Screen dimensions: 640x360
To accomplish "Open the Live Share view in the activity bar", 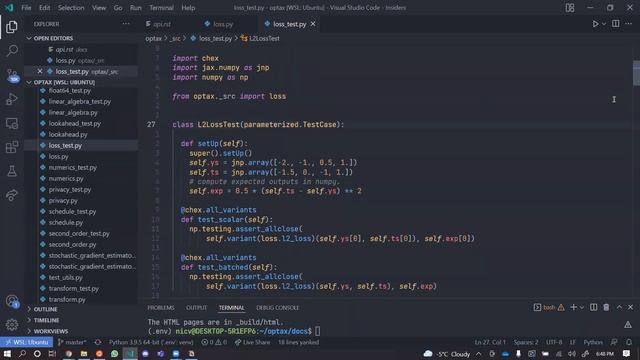I will coord(12,195).
